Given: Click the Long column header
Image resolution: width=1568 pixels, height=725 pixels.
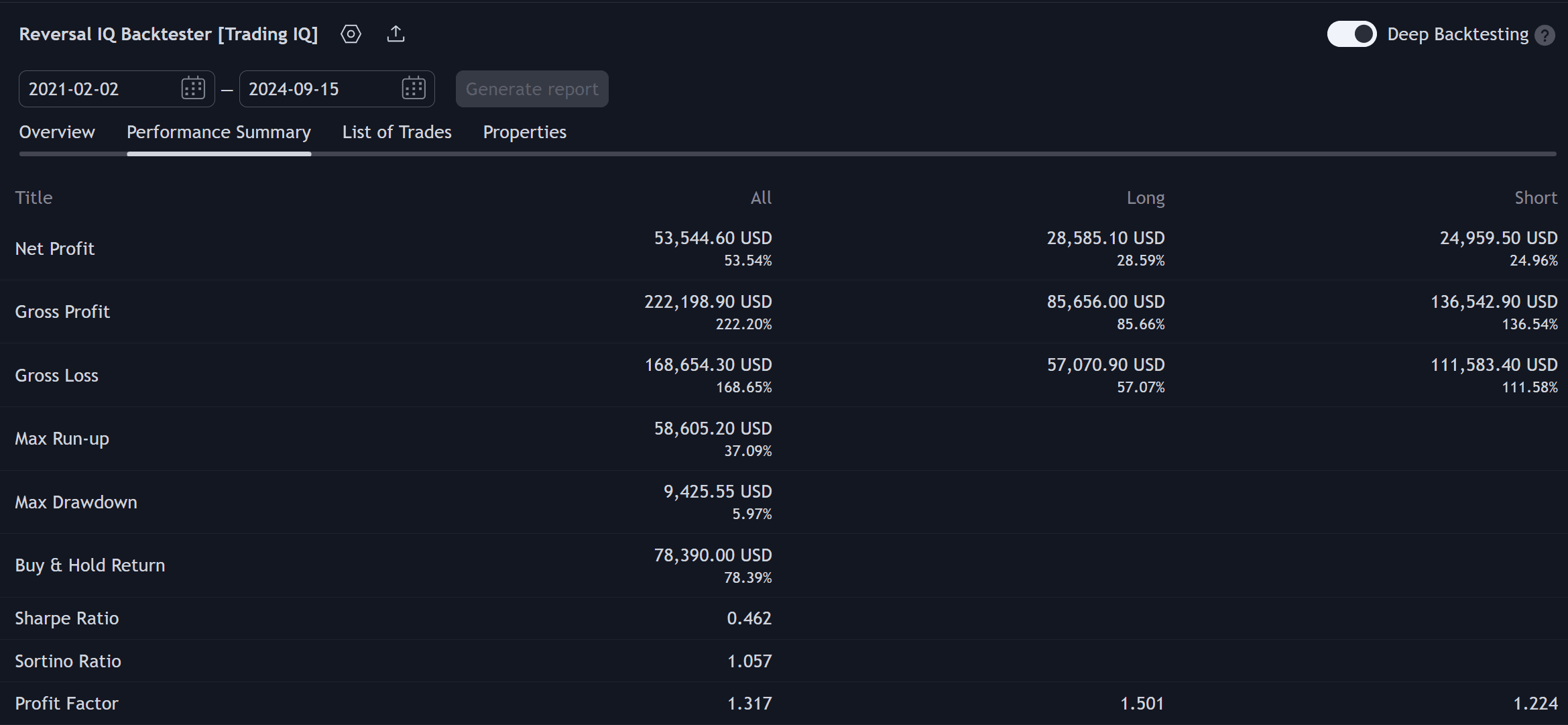Looking at the screenshot, I should [x=1145, y=198].
